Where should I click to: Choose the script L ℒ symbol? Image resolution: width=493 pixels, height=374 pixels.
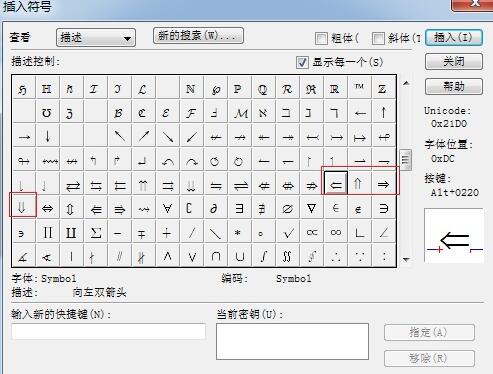[x=143, y=88]
